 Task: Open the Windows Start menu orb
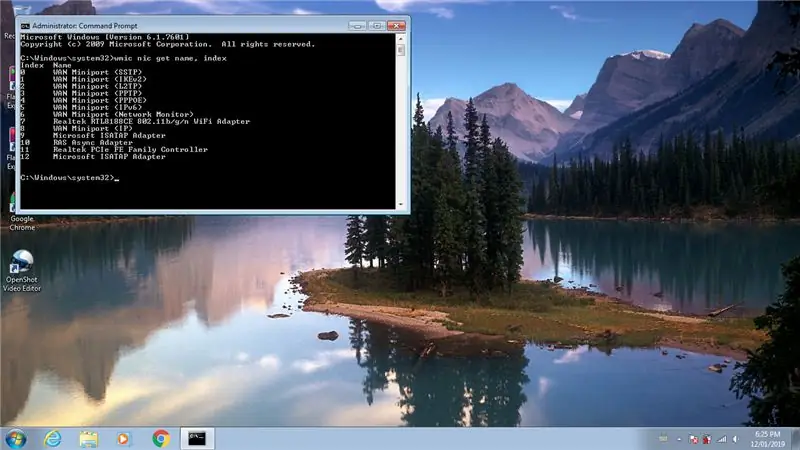[x=15, y=439]
